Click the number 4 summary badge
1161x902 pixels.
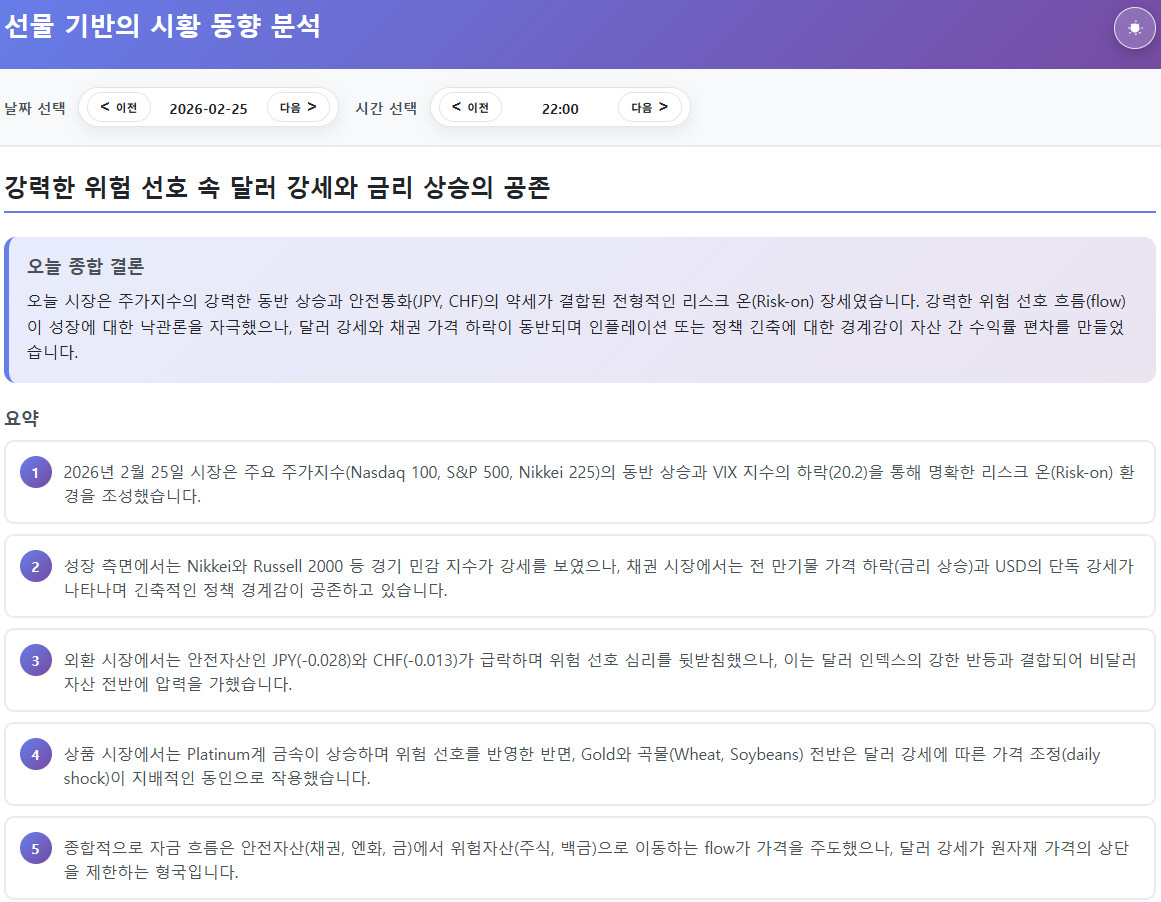(36, 755)
